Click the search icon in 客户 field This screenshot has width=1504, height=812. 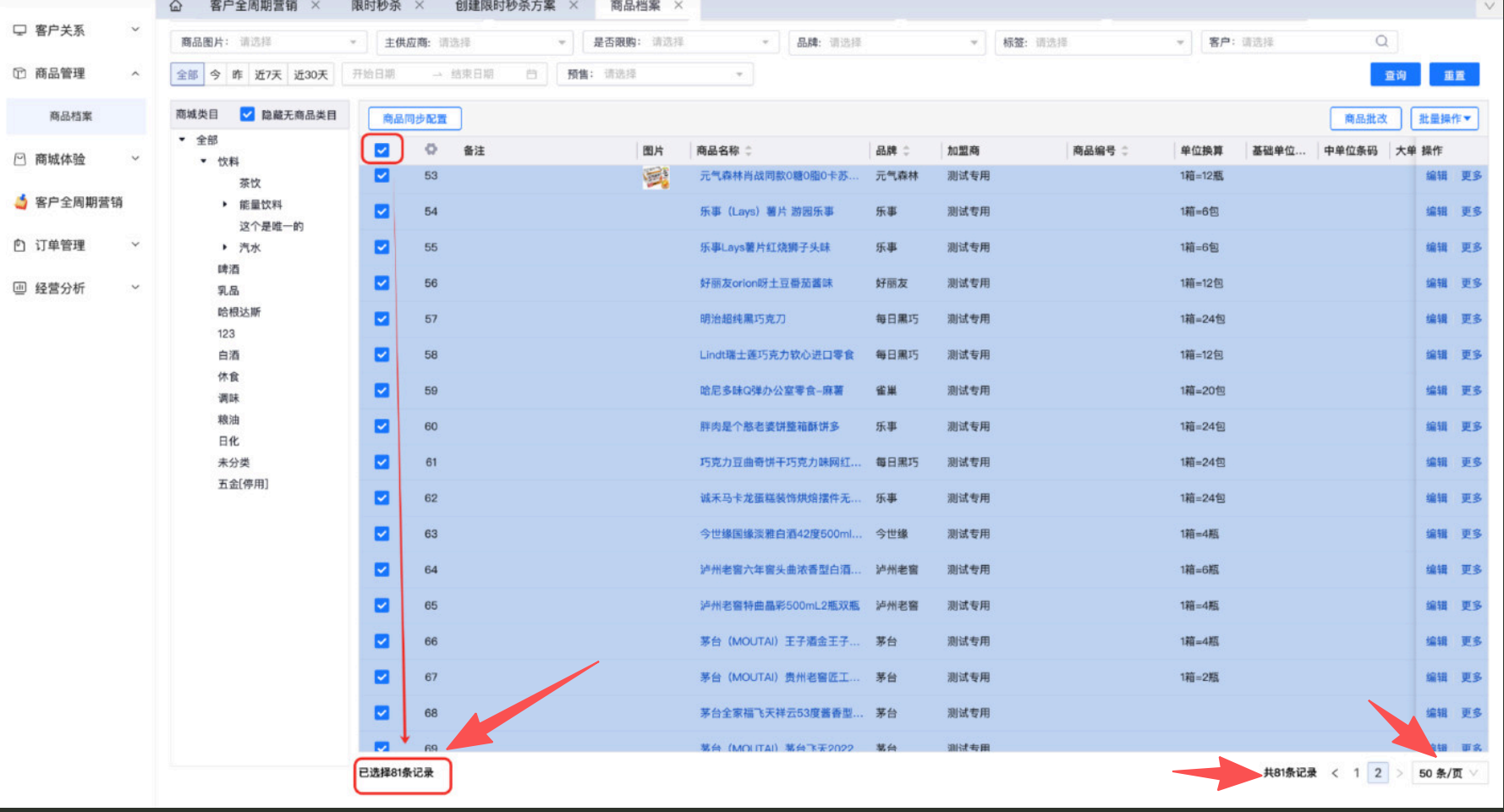(x=1381, y=41)
